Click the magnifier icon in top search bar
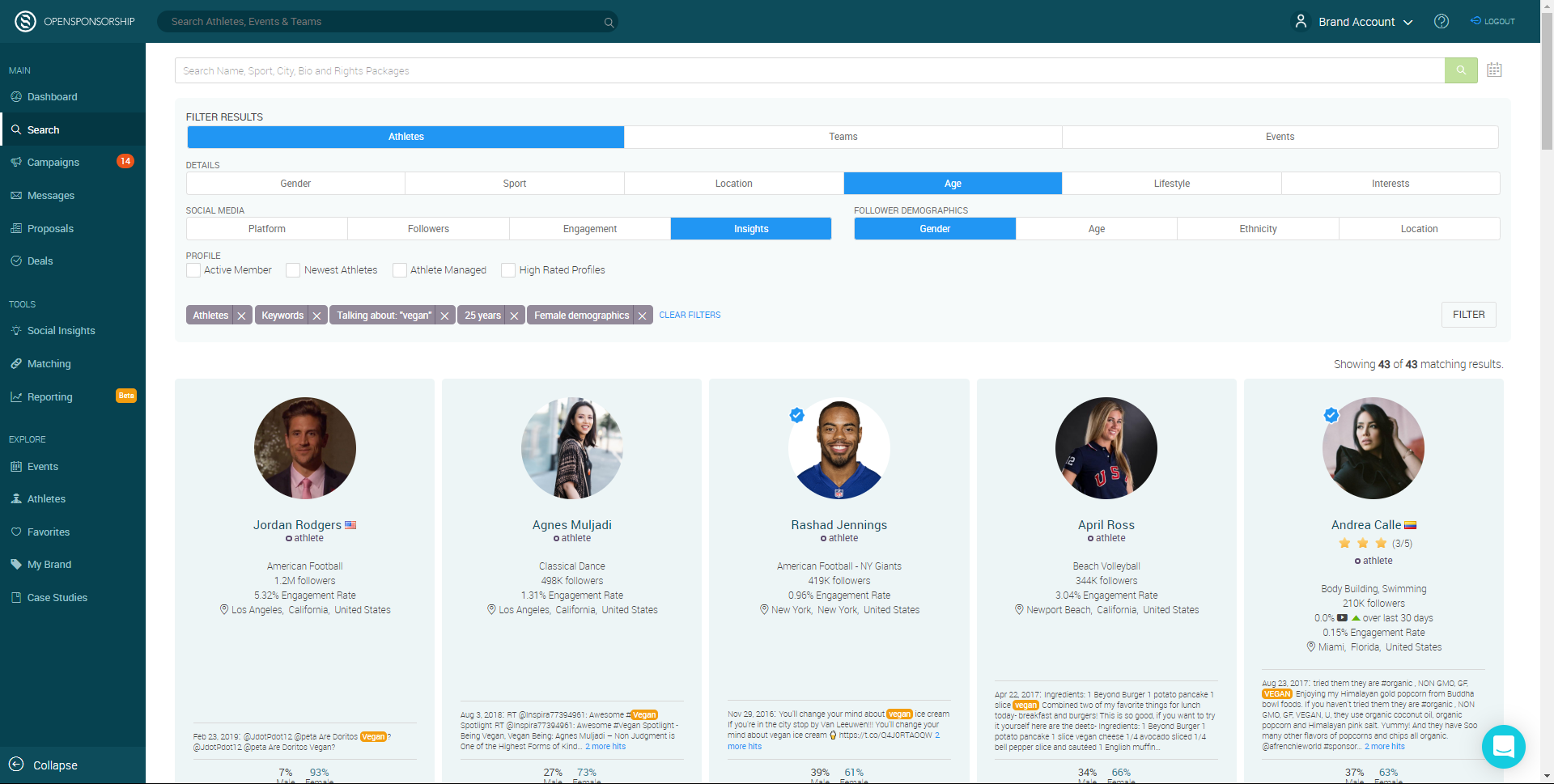 coord(609,22)
